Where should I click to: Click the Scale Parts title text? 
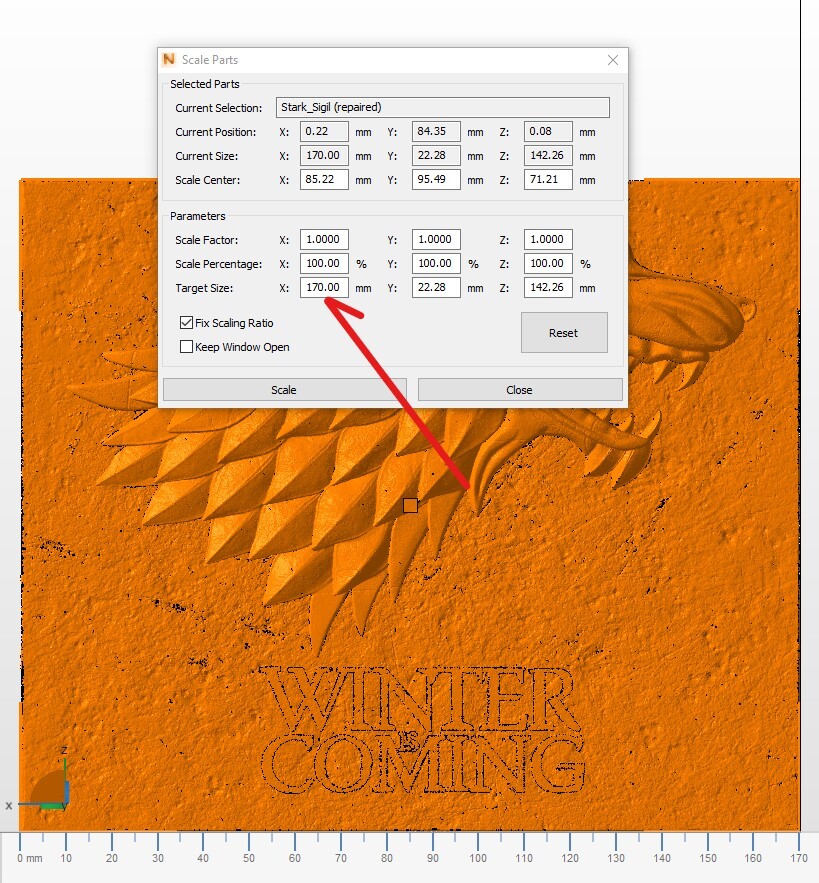tap(210, 60)
